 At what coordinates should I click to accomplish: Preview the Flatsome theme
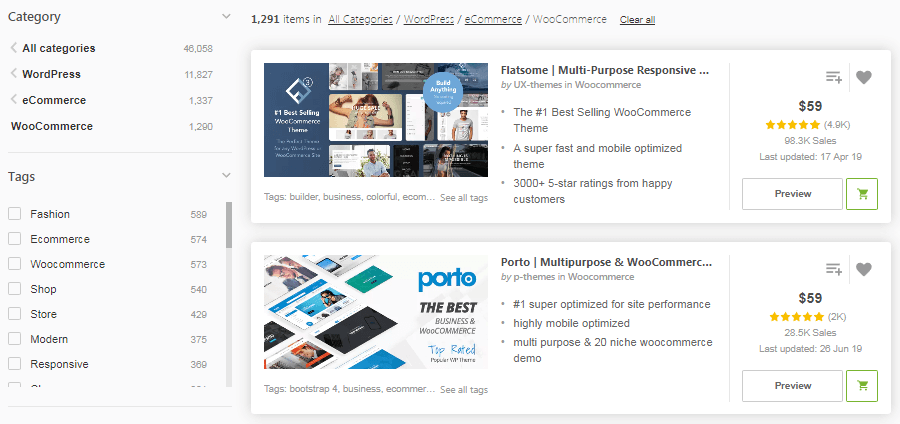(792, 194)
